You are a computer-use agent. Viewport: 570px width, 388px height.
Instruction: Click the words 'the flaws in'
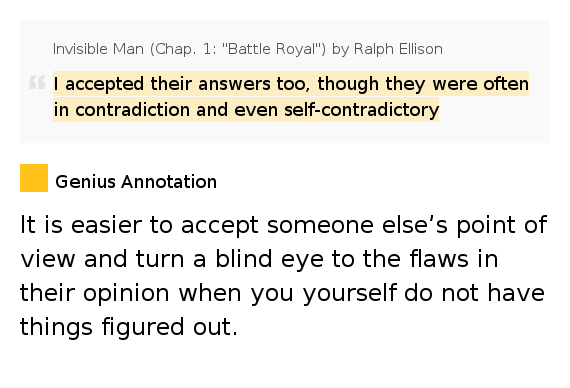click(x=430, y=259)
